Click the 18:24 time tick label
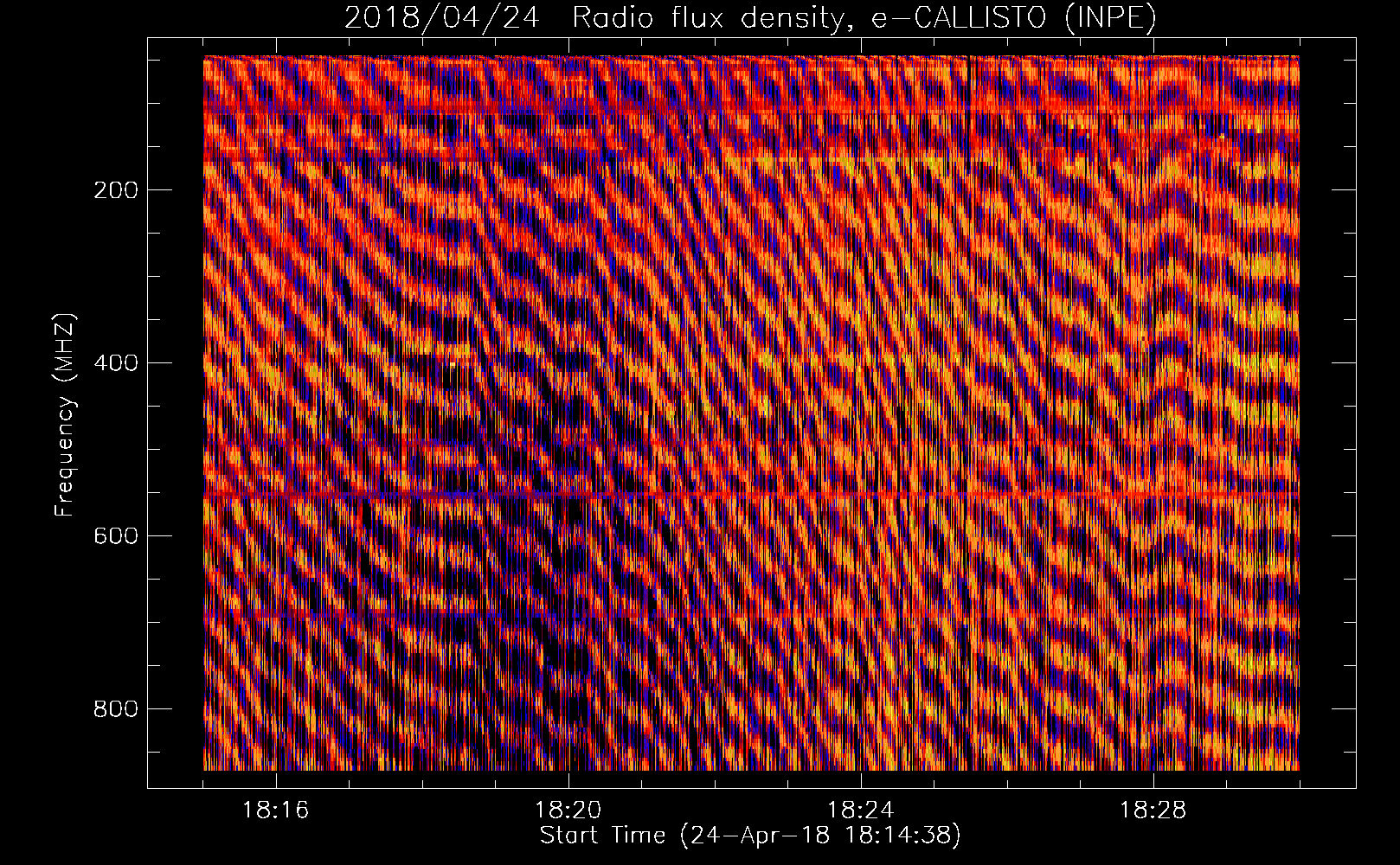1400x865 pixels. pyautogui.click(x=861, y=811)
